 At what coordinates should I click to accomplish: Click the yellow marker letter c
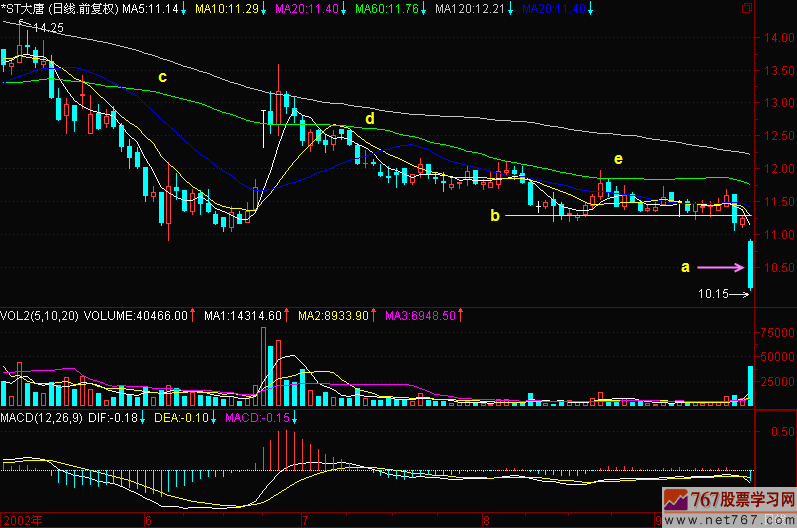pos(162,76)
